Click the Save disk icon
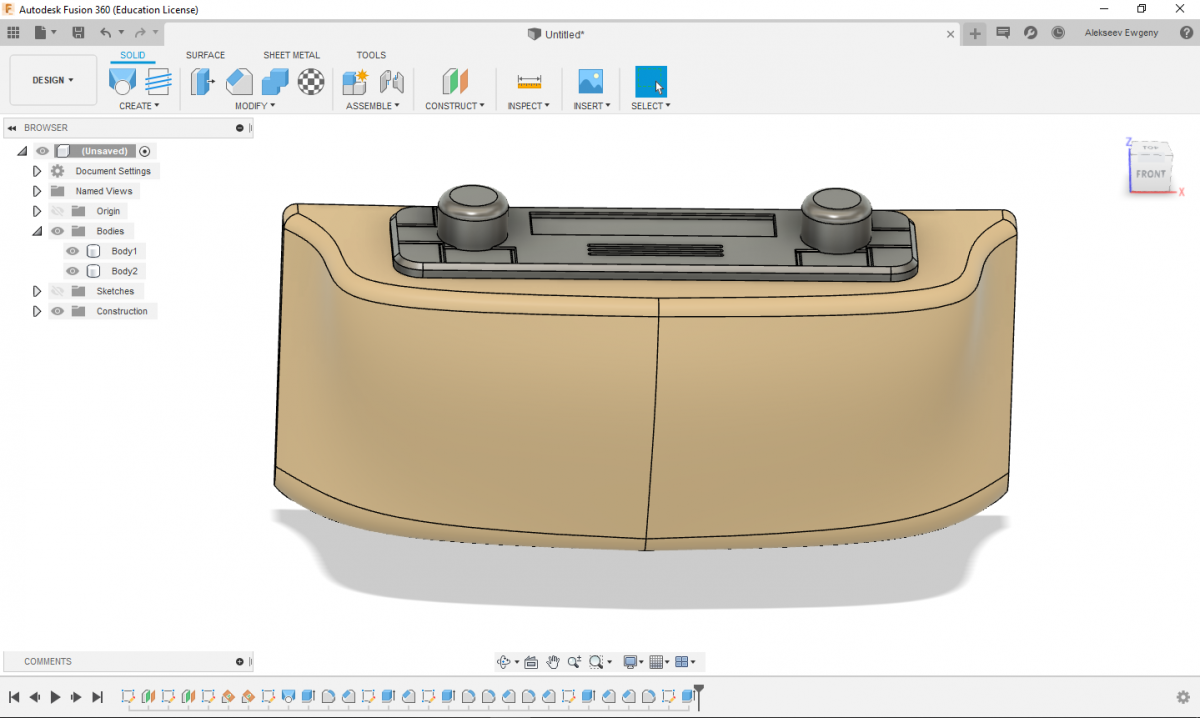The width and height of the screenshot is (1200, 718). coord(78,33)
